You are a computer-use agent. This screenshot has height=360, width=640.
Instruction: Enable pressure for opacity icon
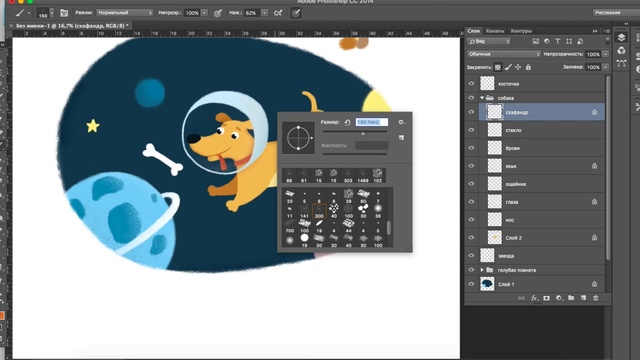(218, 13)
